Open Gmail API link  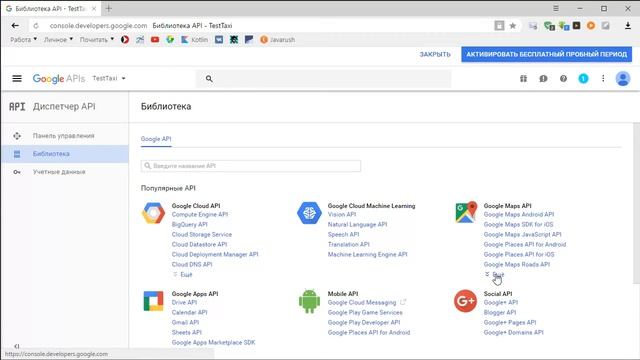click(x=185, y=322)
